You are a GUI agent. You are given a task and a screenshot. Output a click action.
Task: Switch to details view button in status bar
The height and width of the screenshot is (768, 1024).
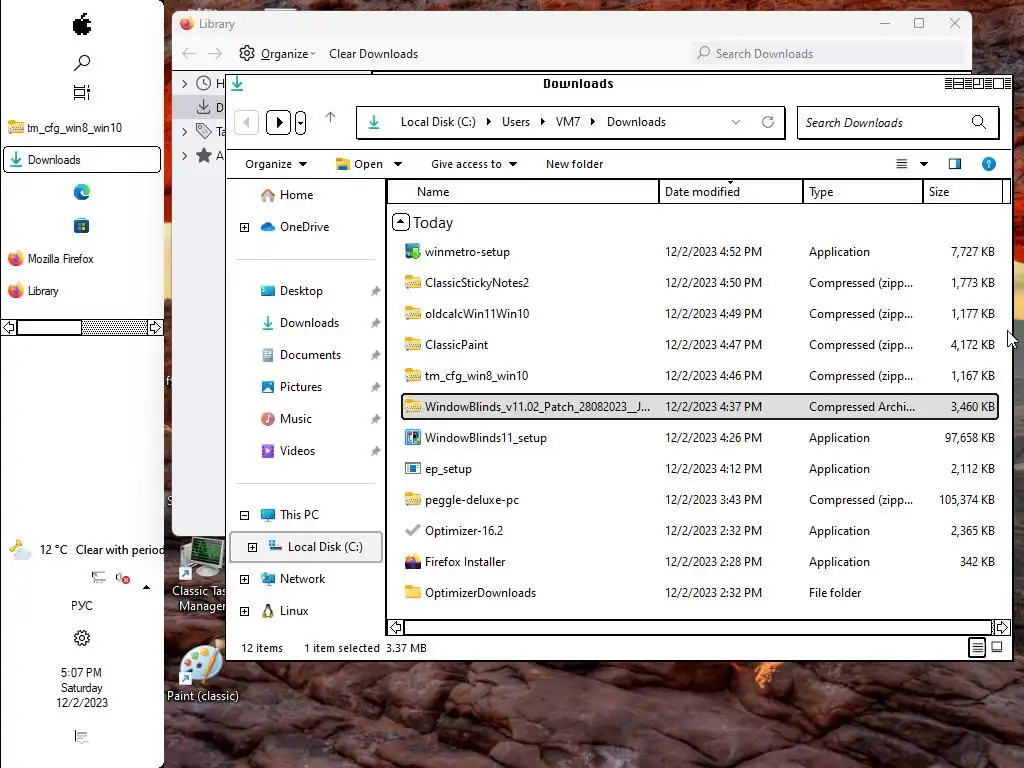977,647
